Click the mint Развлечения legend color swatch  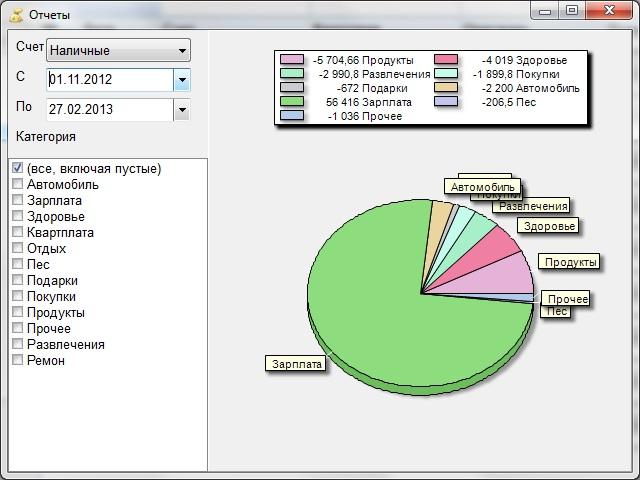click(292, 73)
